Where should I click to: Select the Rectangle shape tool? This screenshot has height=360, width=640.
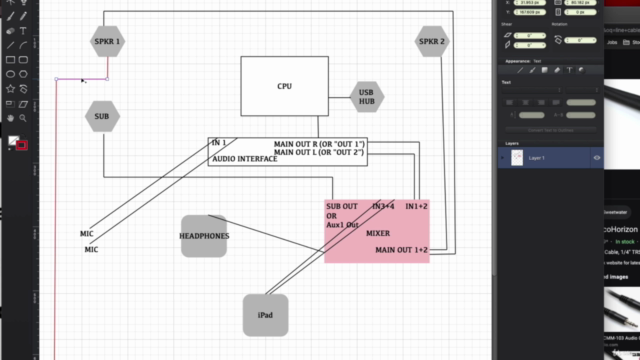coord(11,60)
